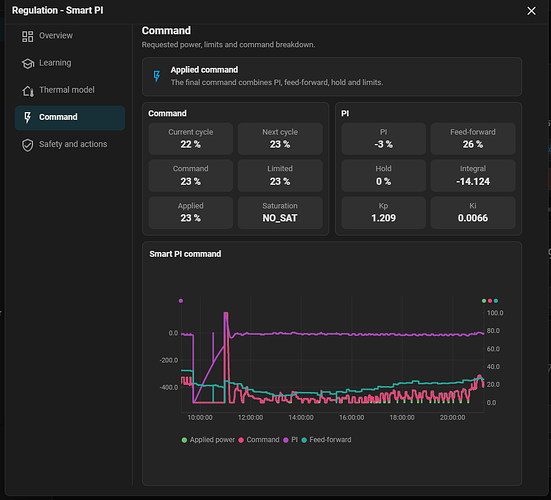
Task: Click the Command lightning icon in sidebar
Action: pyautogui.click(x=27, y=117)
